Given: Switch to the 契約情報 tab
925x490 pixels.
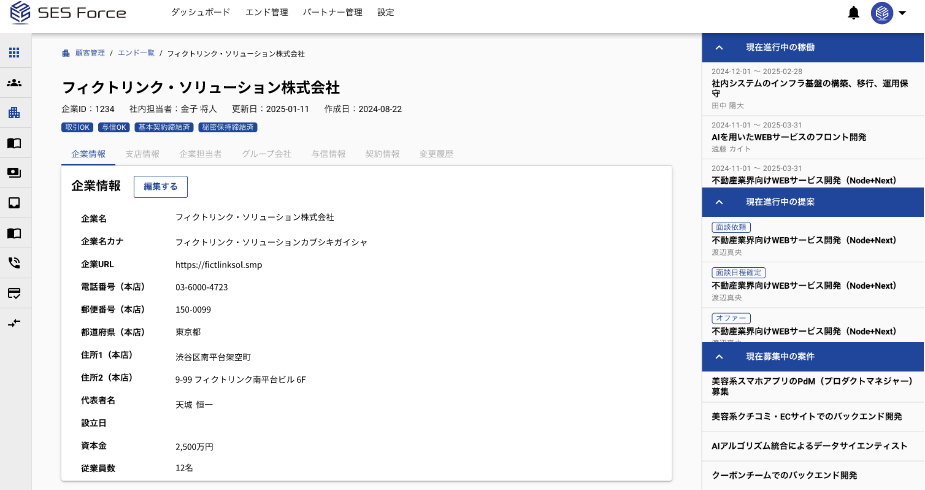Looking at the screenshot, I should [382, 154].
